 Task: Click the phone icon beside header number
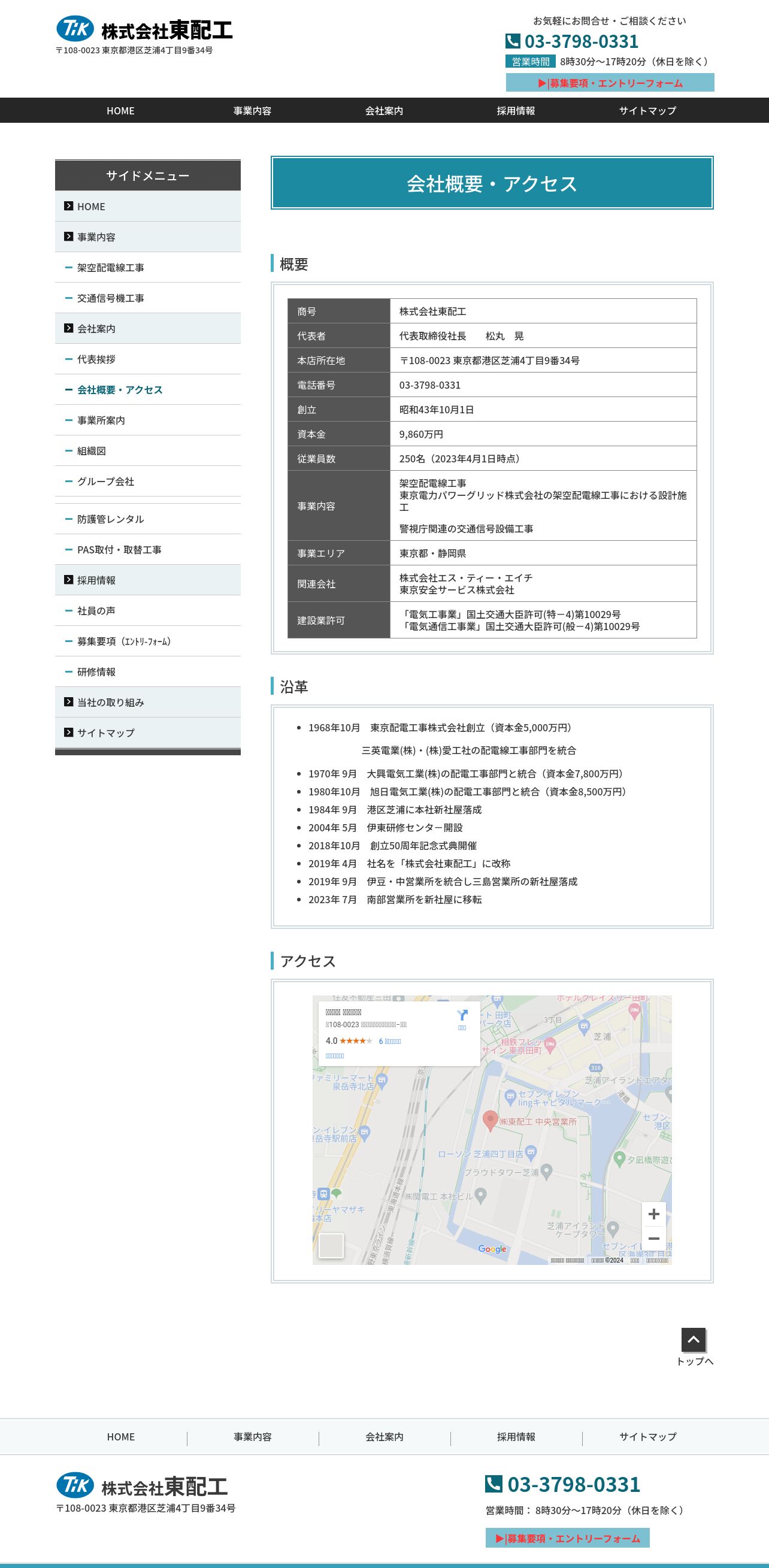[513, 41]
